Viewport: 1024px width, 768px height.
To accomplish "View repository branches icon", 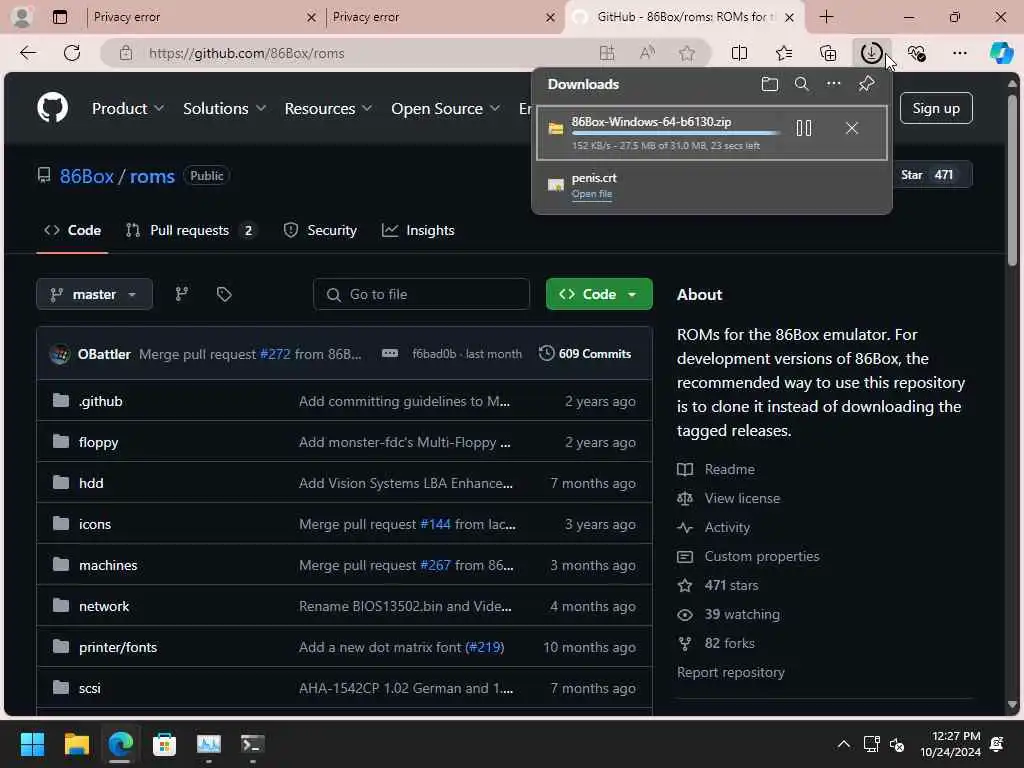I will 182,294.
